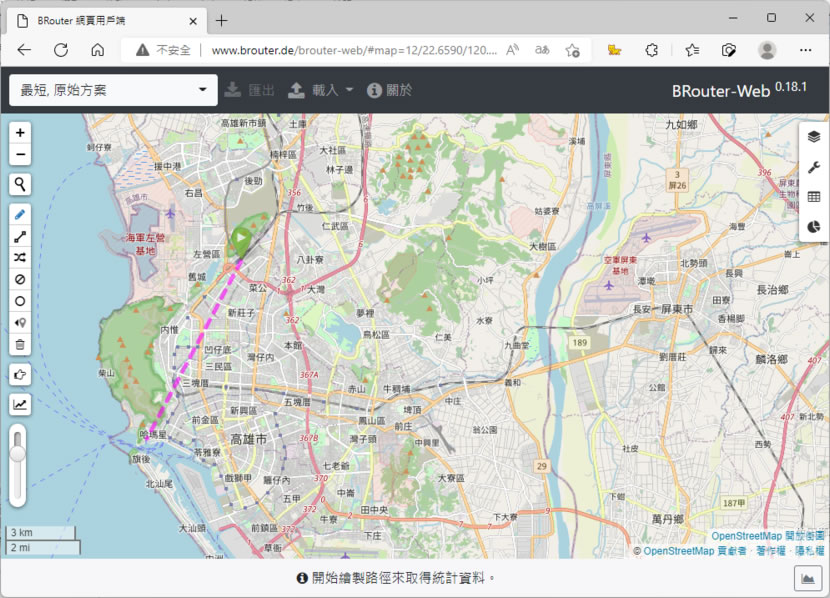Zoom out with the map minus button
Viewport: 830px width, 598px height.
coord(20,155)
